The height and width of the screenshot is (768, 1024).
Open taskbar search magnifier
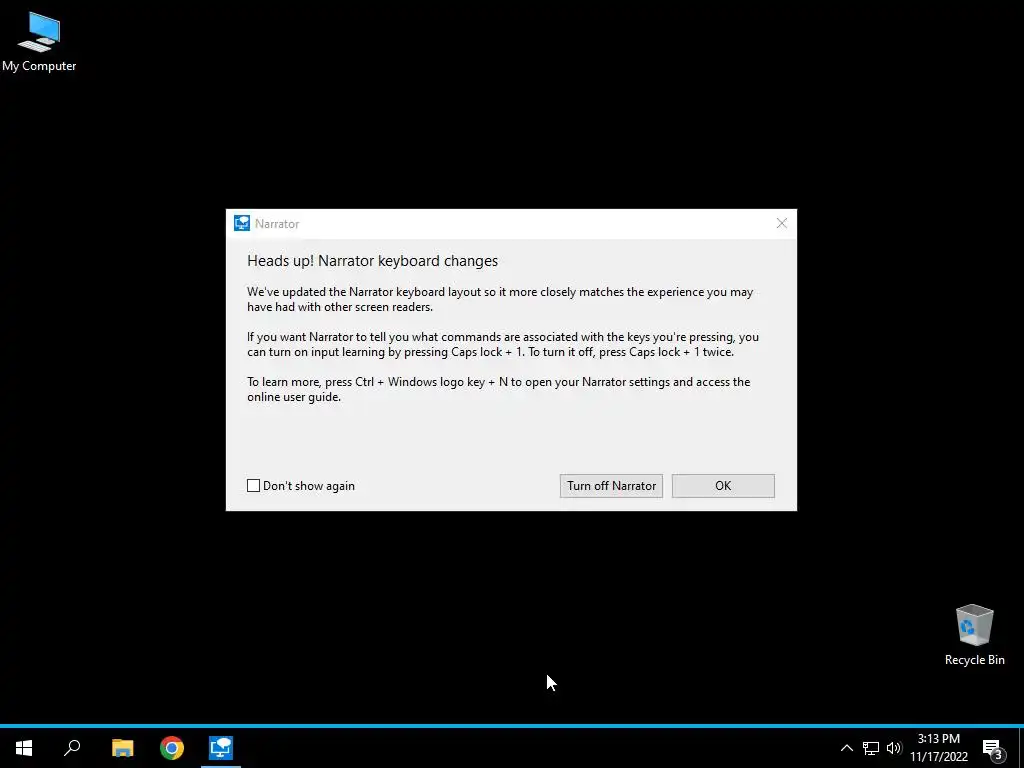[72, 748]
